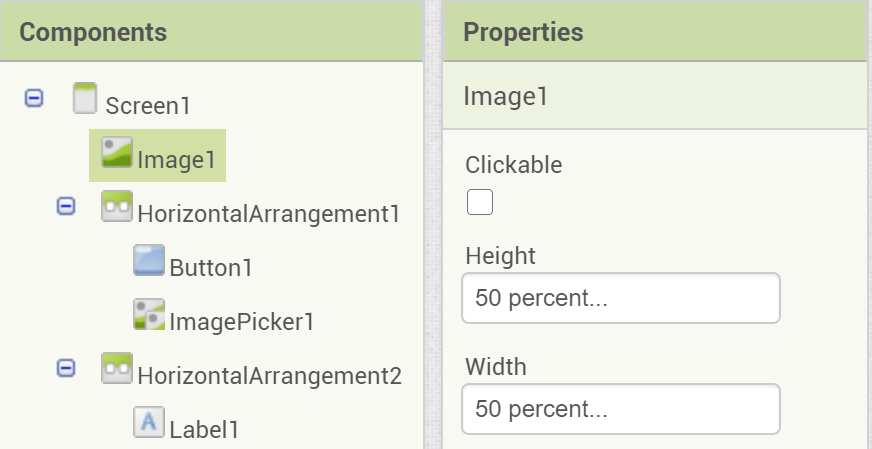Select Button1 in the component tree
The width and height of the screenshot is (872, 449).
pos(211,268)
